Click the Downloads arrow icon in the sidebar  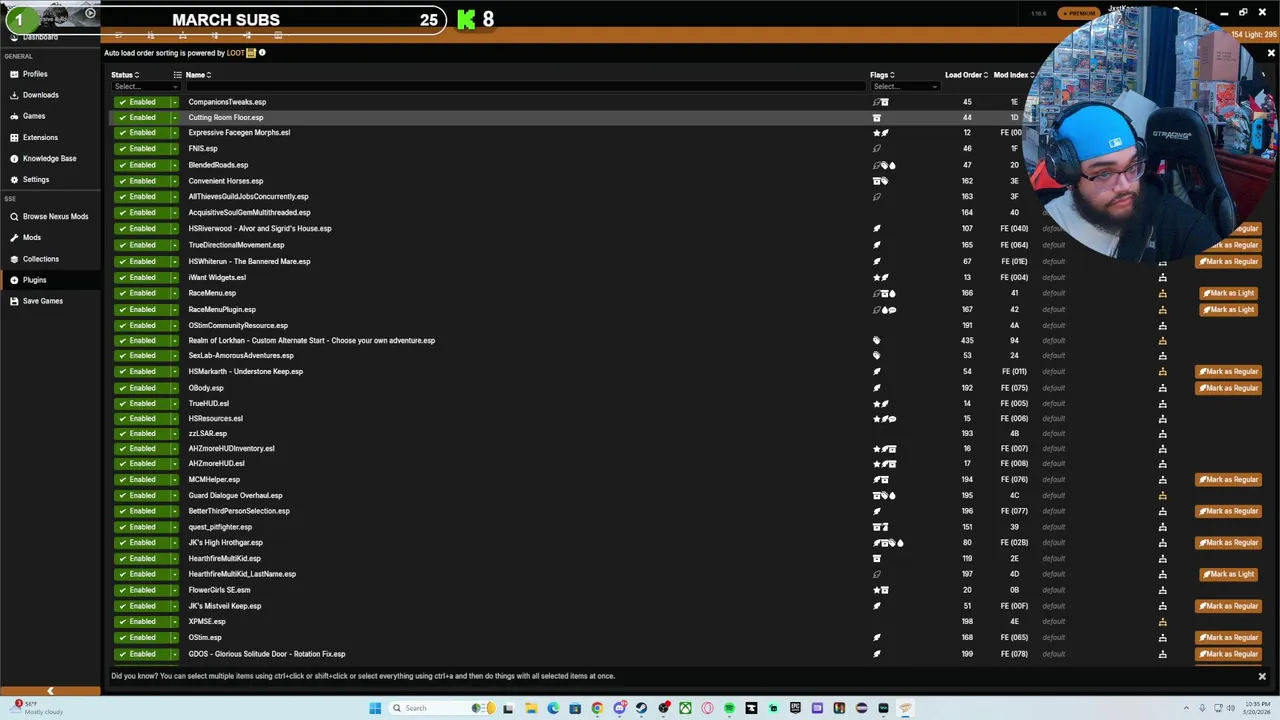tap(14, 95)
